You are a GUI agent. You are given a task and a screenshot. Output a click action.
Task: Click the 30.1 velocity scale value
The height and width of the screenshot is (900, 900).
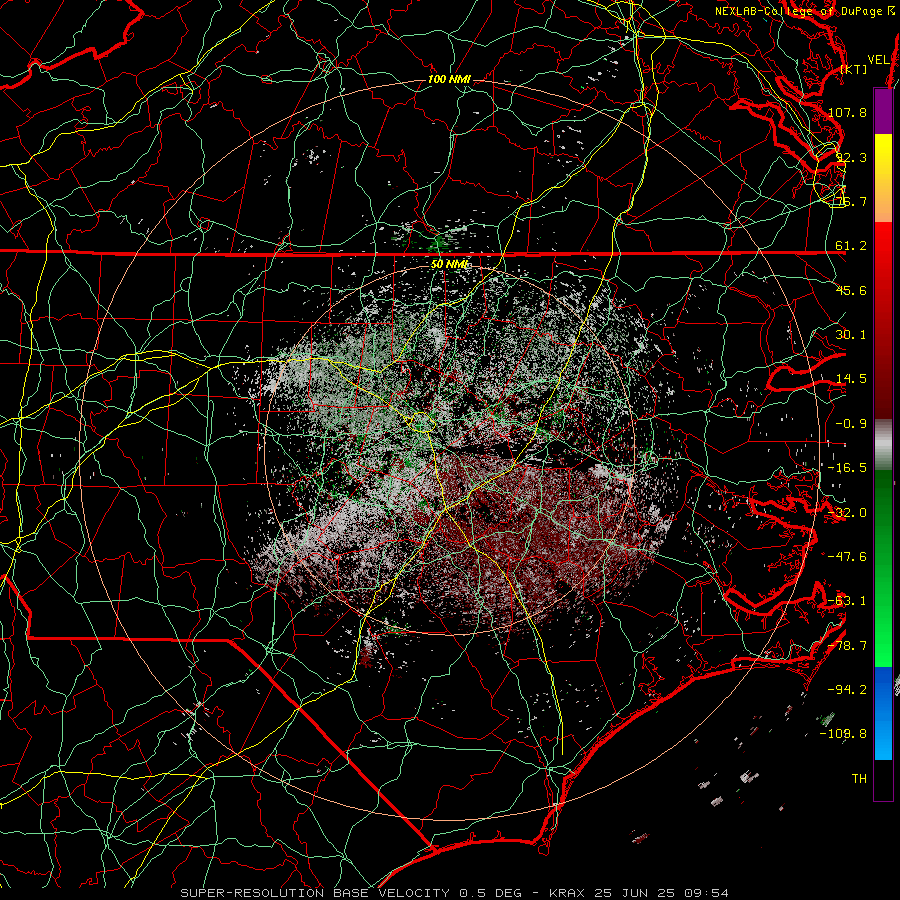click(851, 335)
